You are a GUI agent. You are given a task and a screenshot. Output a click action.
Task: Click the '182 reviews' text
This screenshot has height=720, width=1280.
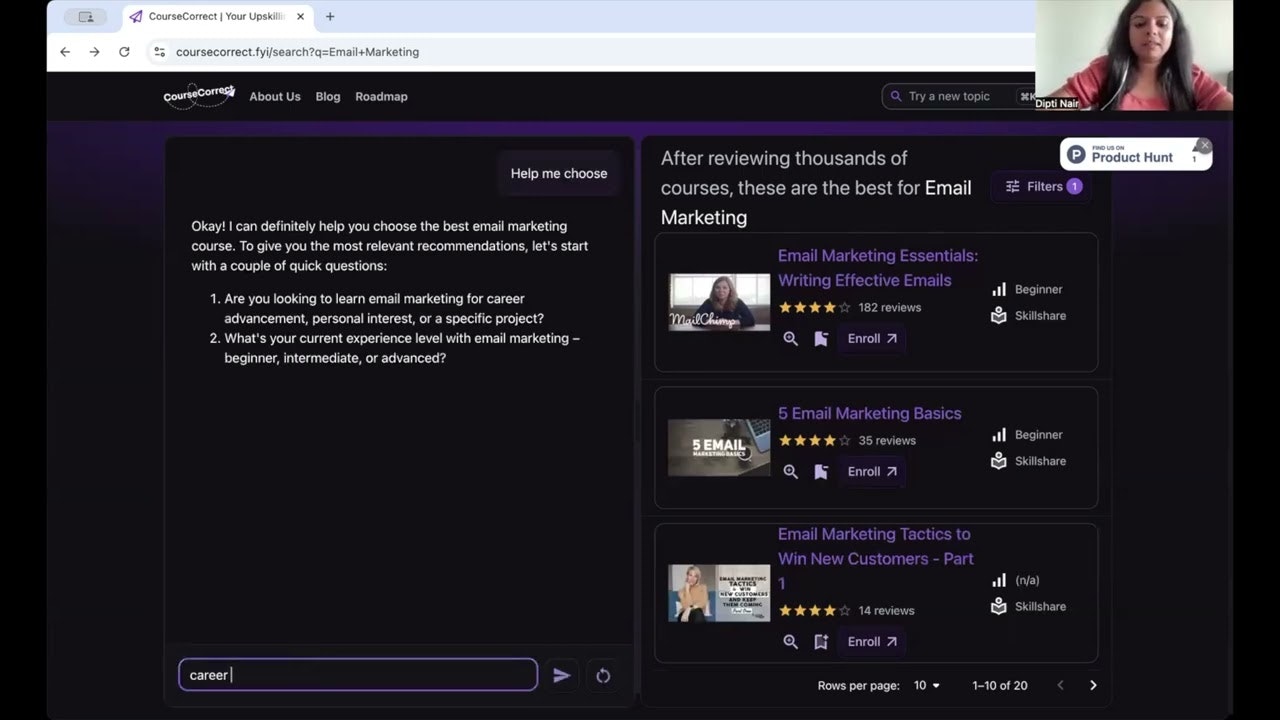pos(889,307)
